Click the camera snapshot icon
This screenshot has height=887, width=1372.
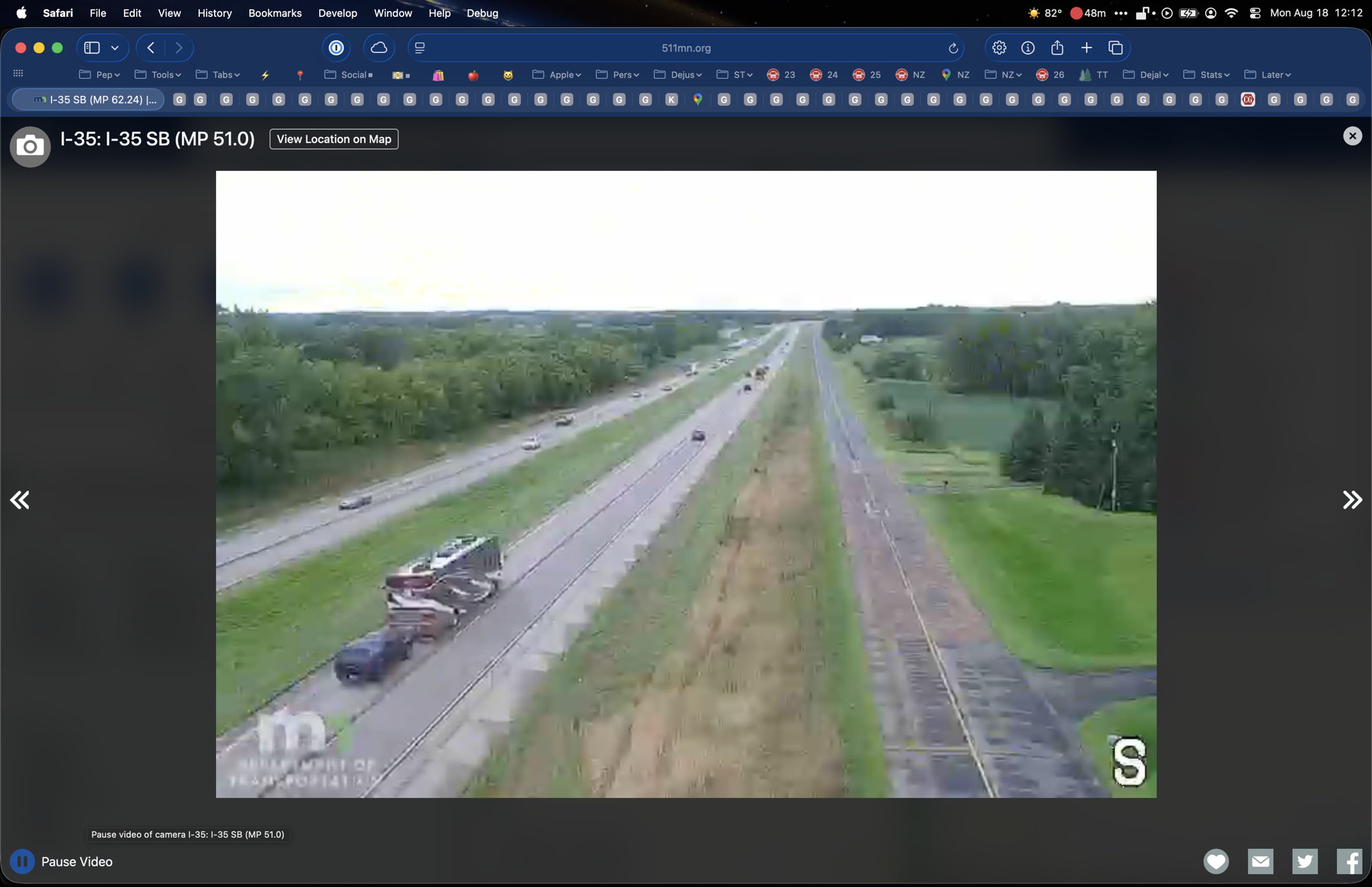pos(30,146)
